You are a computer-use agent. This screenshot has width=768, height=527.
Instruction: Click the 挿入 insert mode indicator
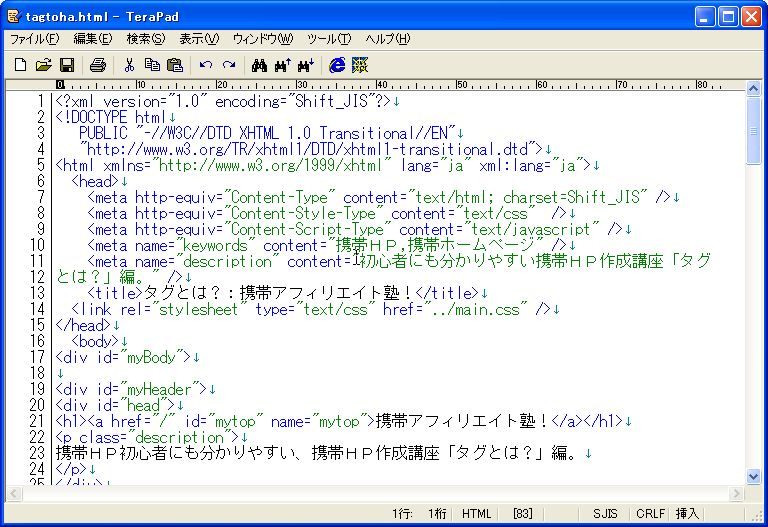point(687,513)
